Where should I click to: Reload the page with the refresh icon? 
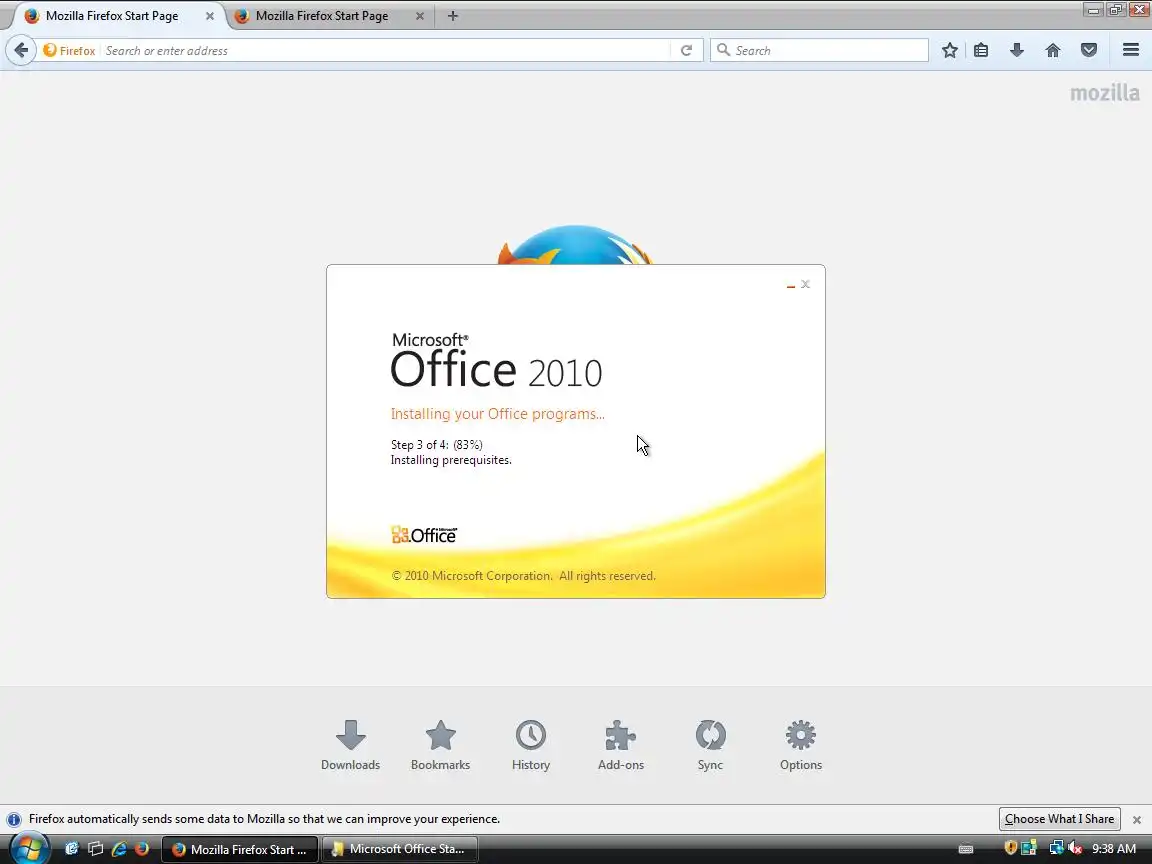pos(686,50)
